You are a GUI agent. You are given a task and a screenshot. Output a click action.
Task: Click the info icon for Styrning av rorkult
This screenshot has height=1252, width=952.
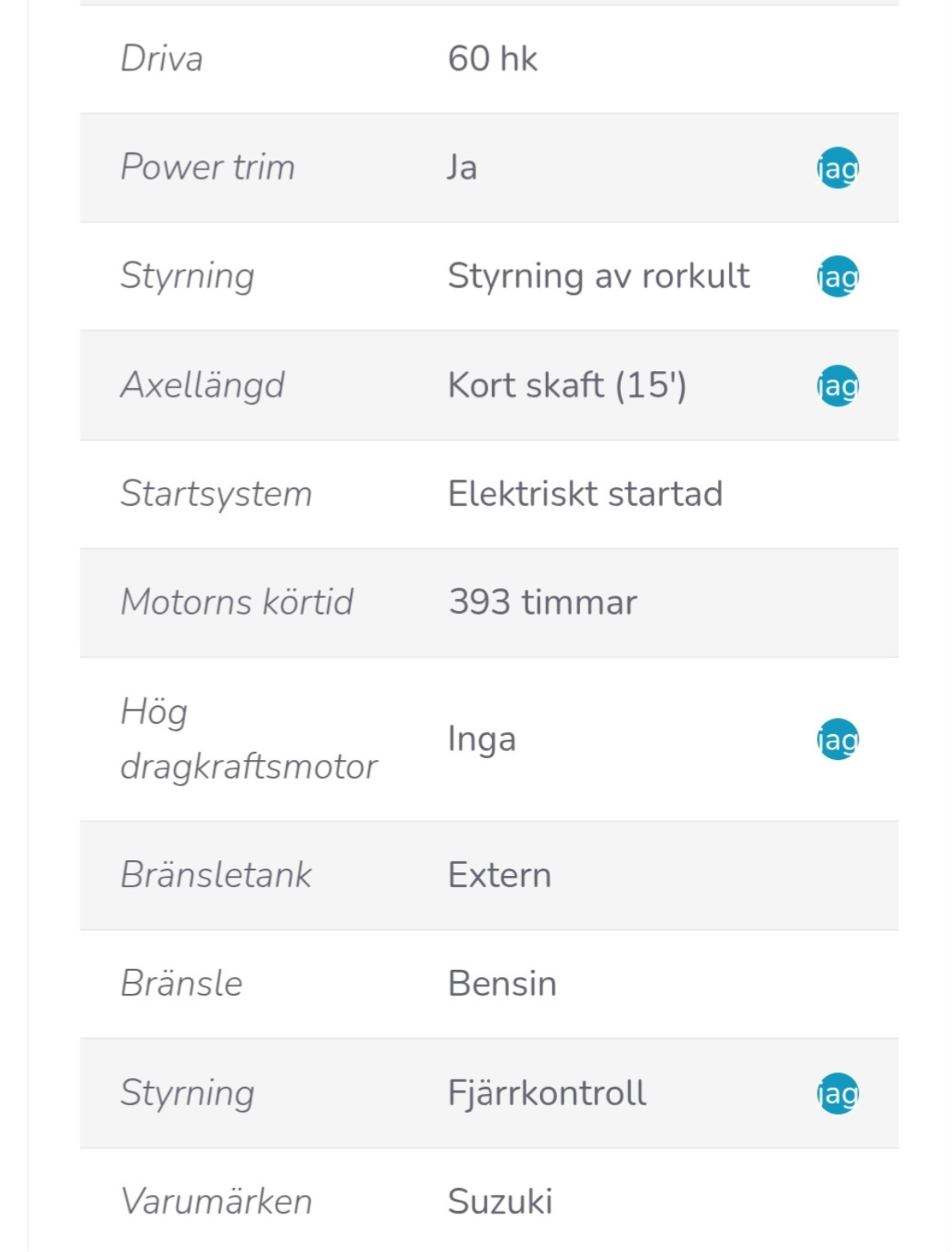(837, 277)
